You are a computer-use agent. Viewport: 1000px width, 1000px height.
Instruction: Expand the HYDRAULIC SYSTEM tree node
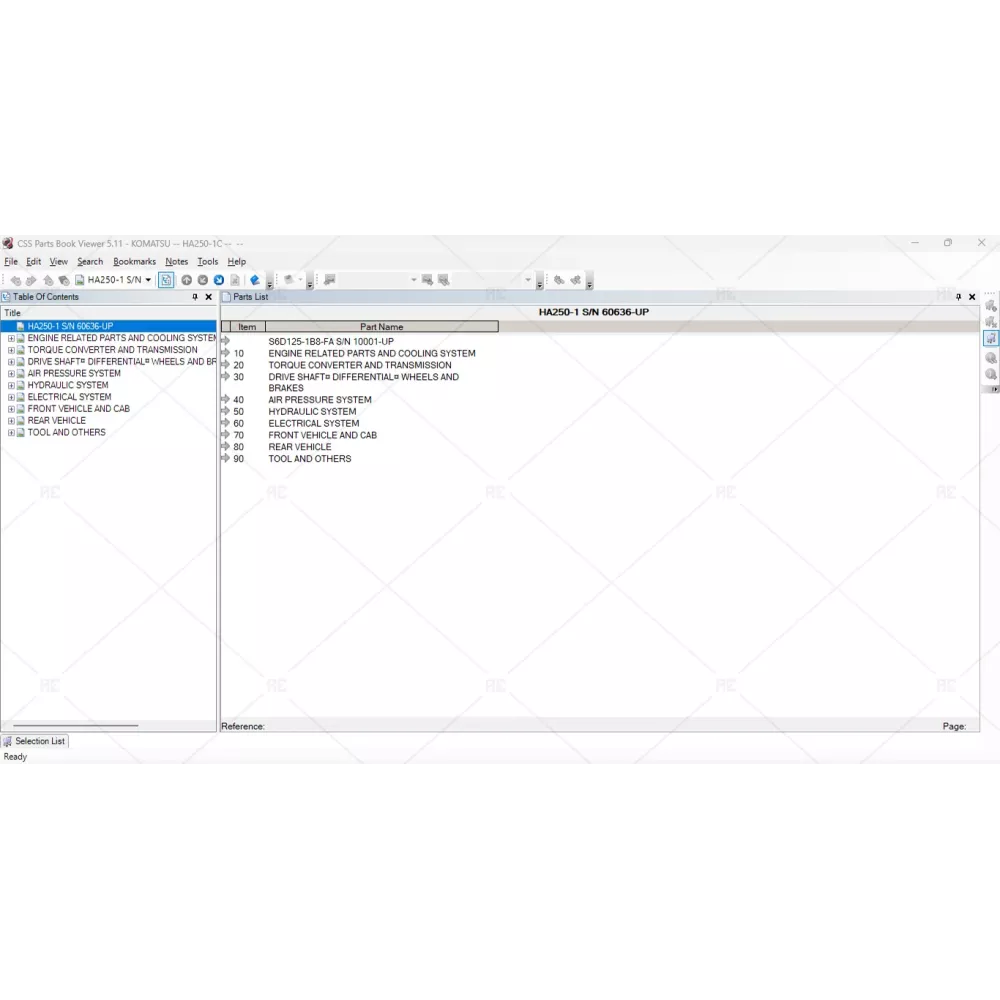tap(11, 385)
